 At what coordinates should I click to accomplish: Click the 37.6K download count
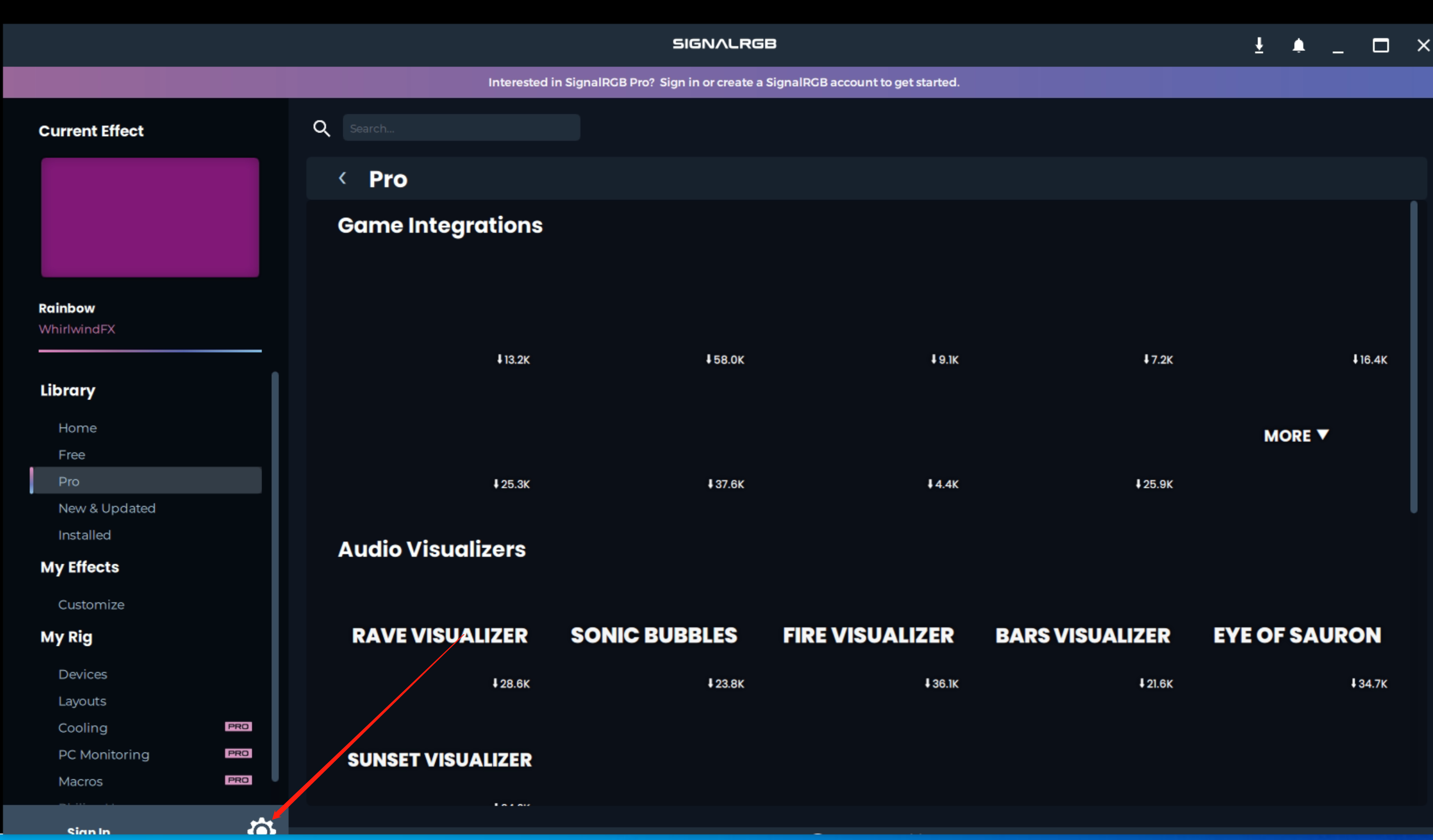pos(726,484)
